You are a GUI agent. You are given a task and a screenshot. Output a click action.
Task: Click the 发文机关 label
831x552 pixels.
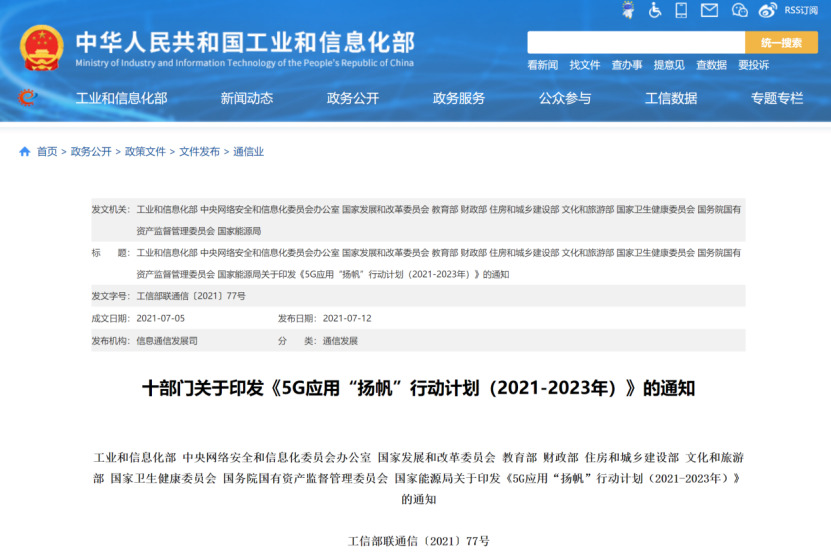coord(111,210)
